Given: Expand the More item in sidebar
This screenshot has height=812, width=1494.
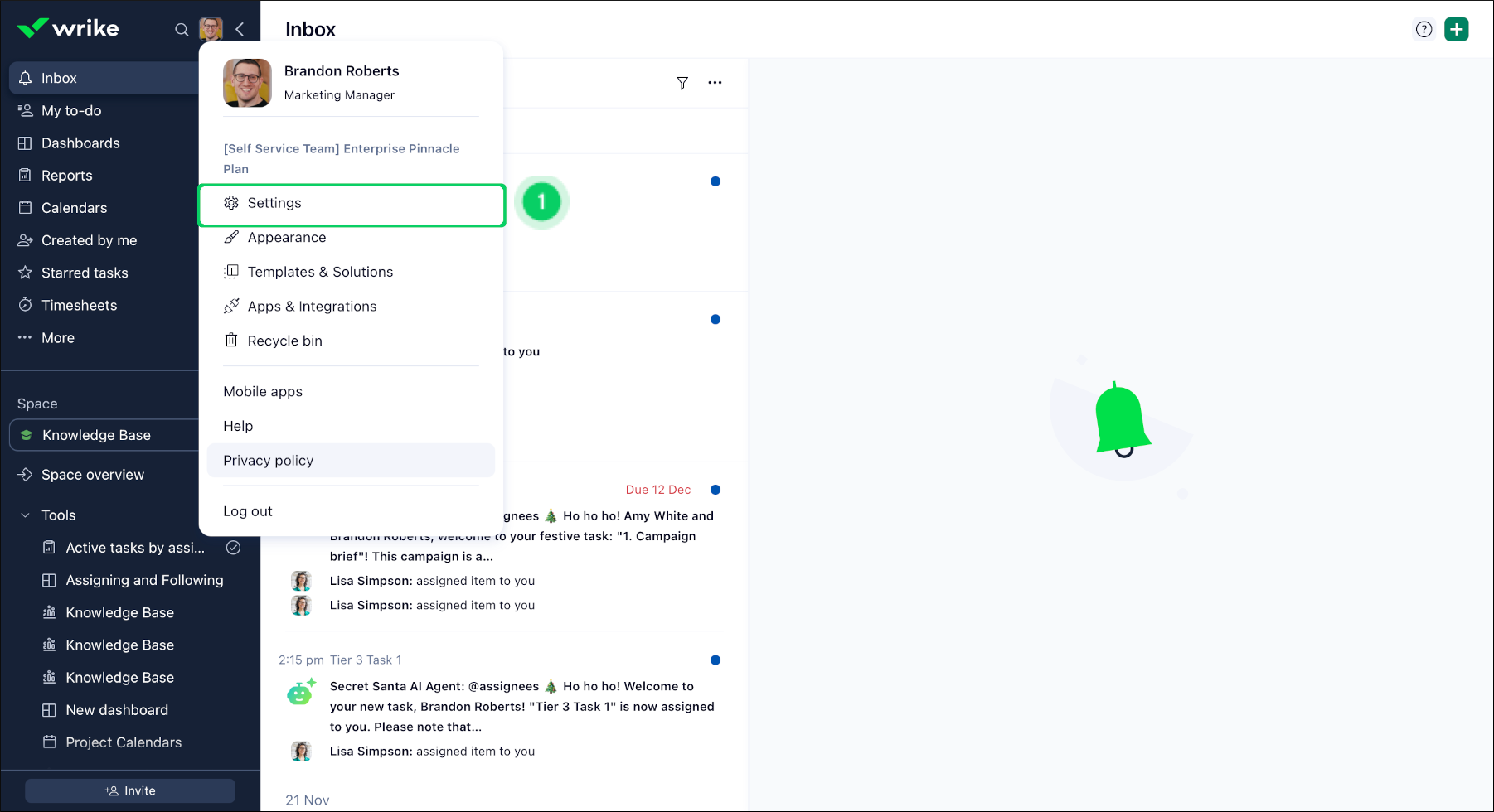Looking at the screenshot, I should 58,338.
